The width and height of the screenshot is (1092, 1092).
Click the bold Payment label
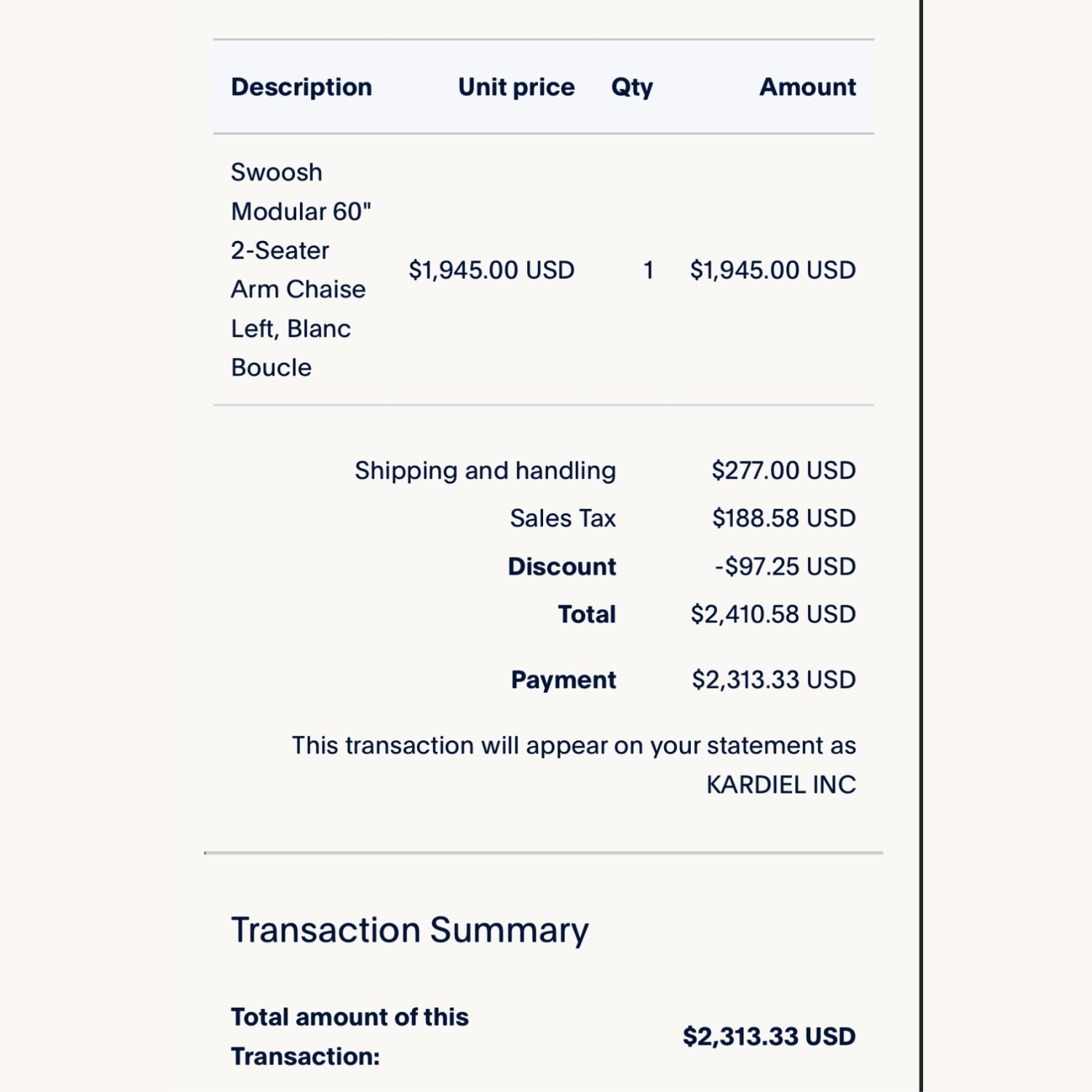[563, 680]
